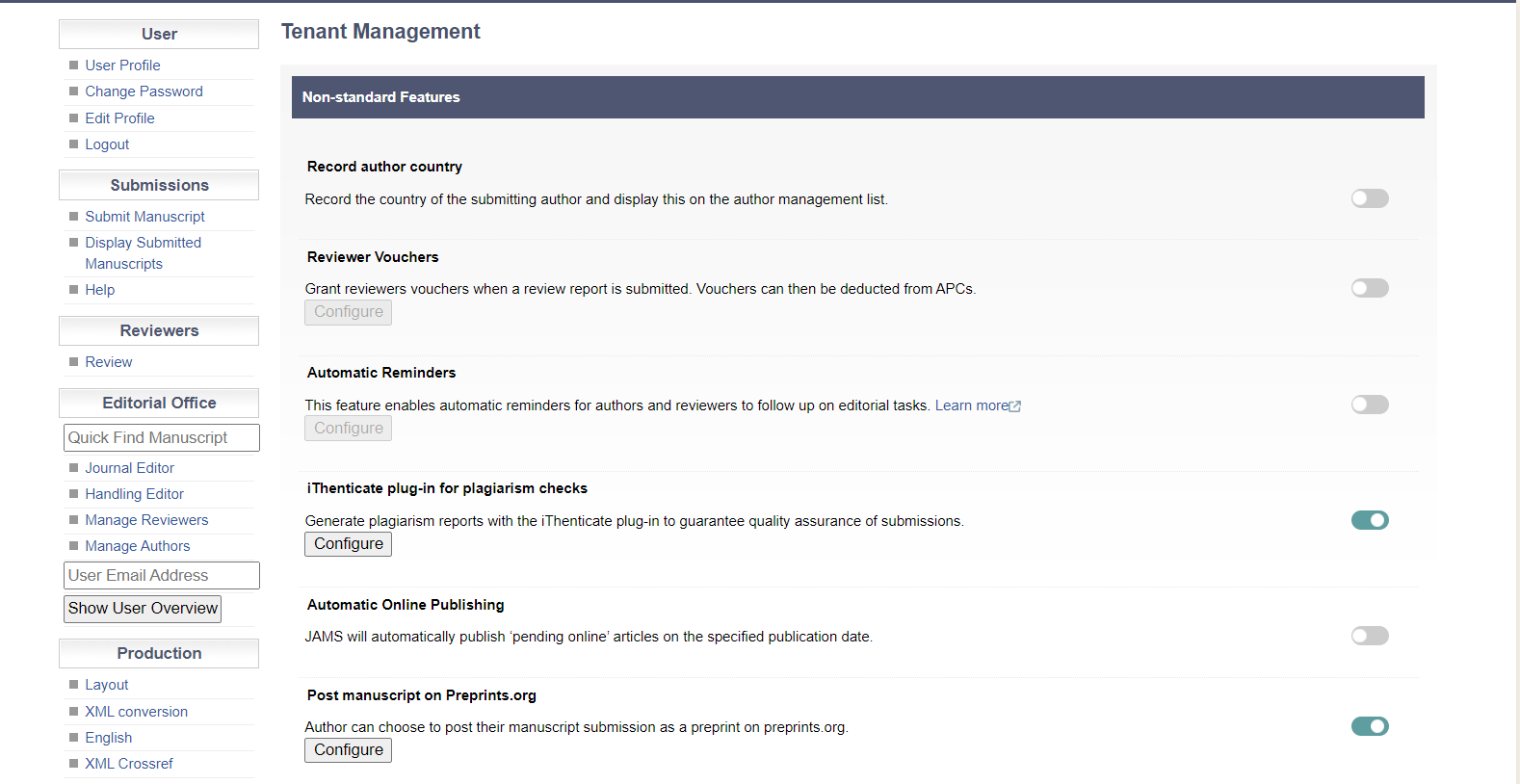The width and height of the screenshot is (1520, 784).
Task: Click Configure under Preprints.org feature
Action: pyautogui.click(x=348, y=750)
